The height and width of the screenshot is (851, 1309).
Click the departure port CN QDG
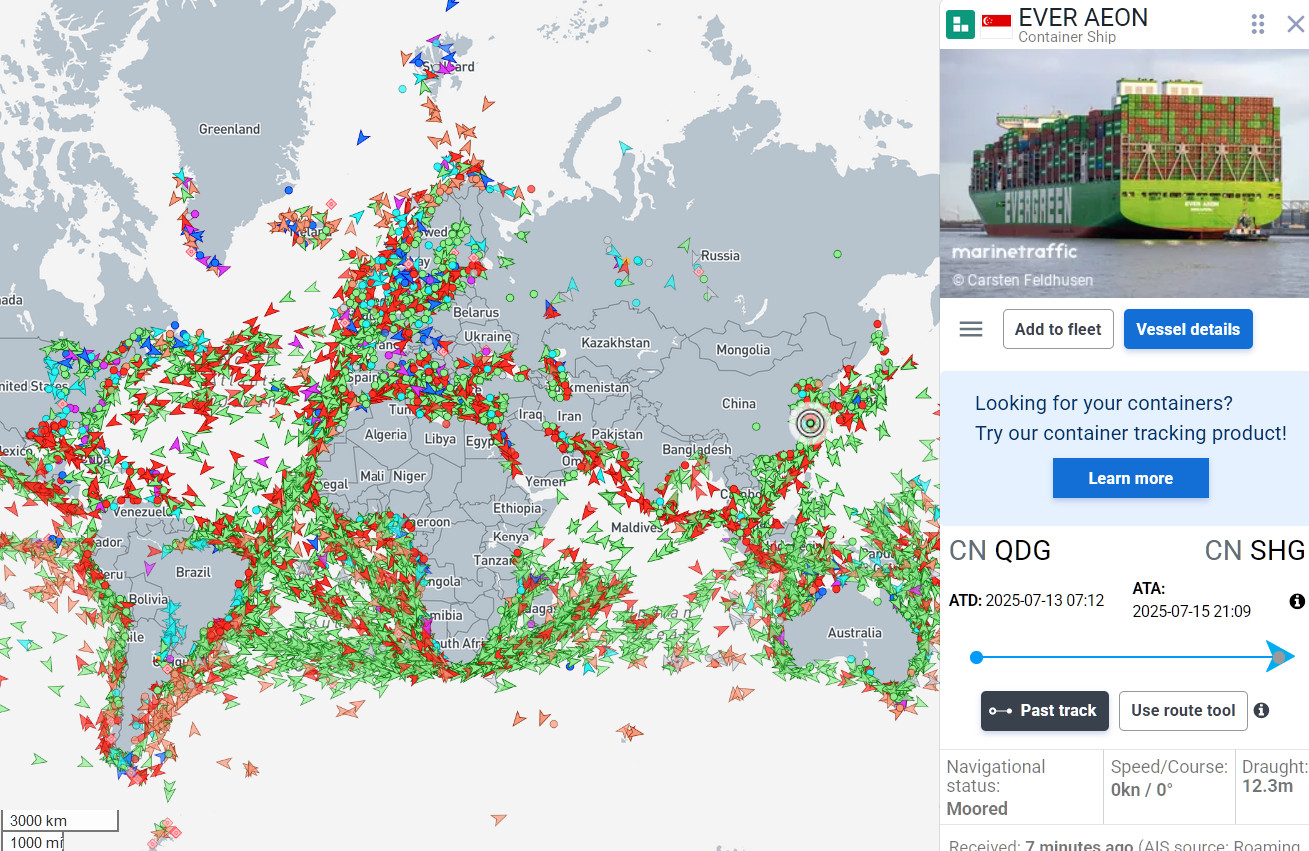1000,550
